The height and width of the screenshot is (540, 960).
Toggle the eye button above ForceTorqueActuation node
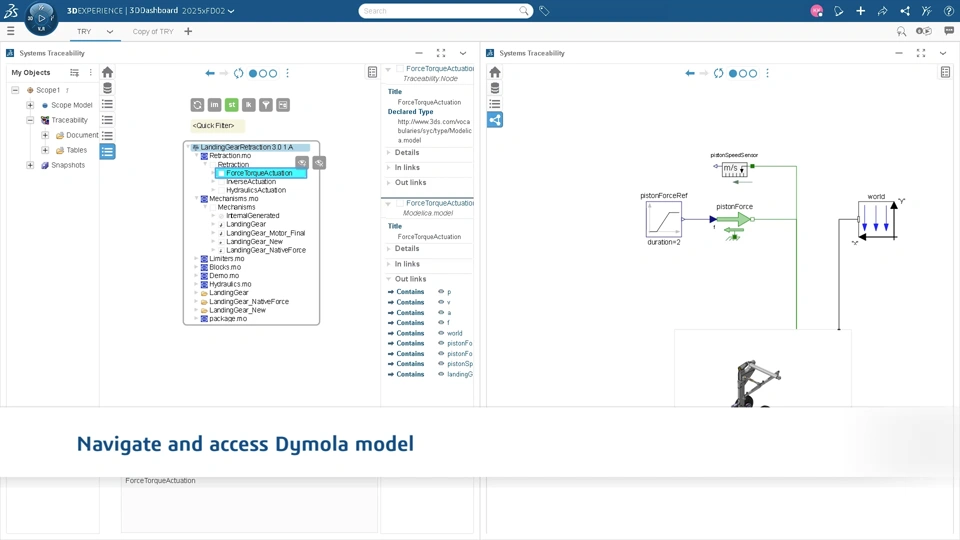coord(302,162)
